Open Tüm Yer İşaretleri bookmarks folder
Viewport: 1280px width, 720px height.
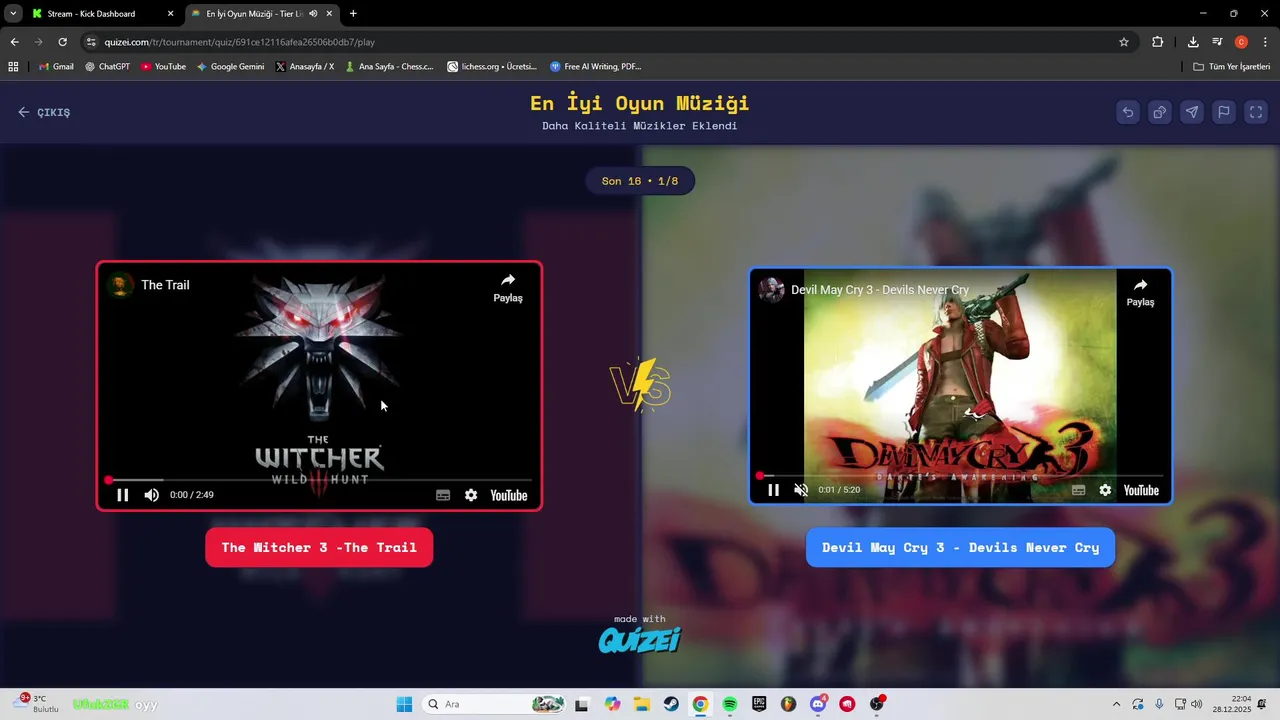point(1232,67)
